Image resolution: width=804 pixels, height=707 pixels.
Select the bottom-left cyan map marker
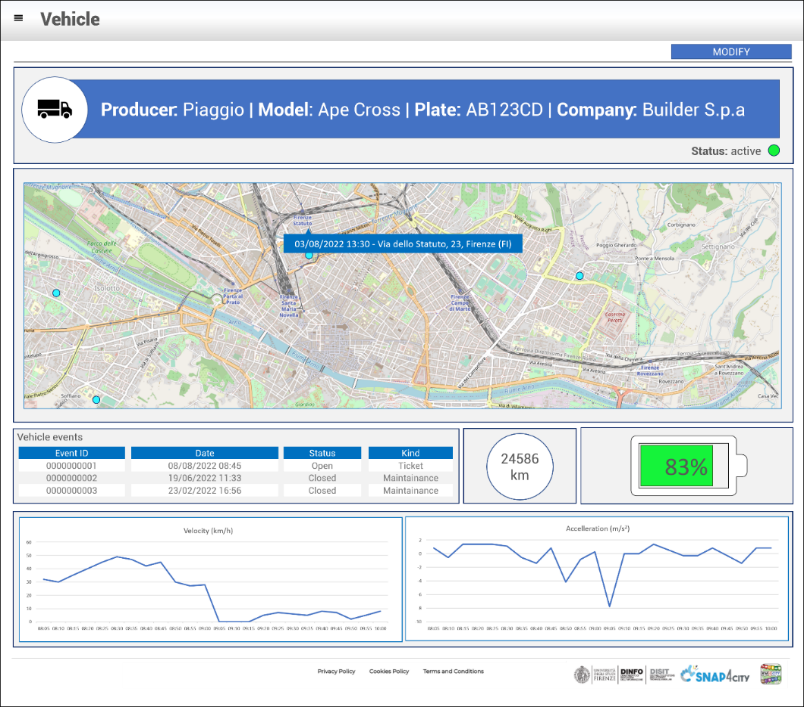96,400
